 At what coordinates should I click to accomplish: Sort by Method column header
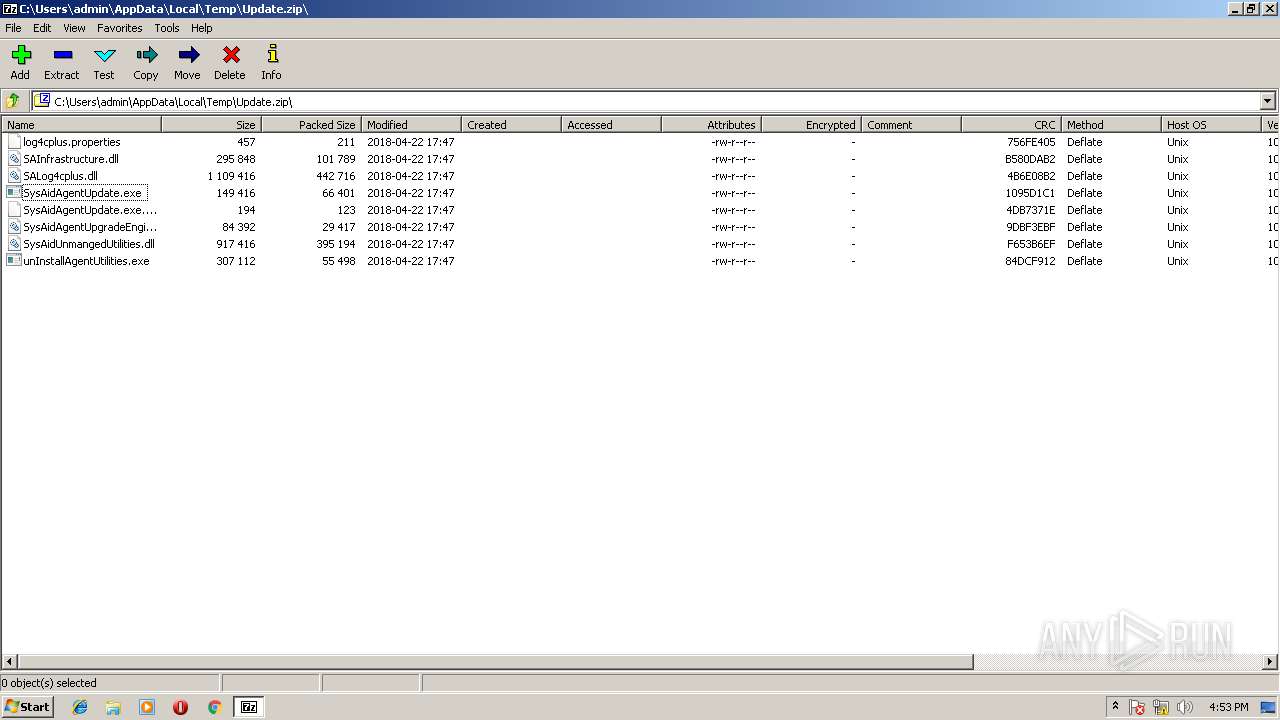click(1111, 125)
